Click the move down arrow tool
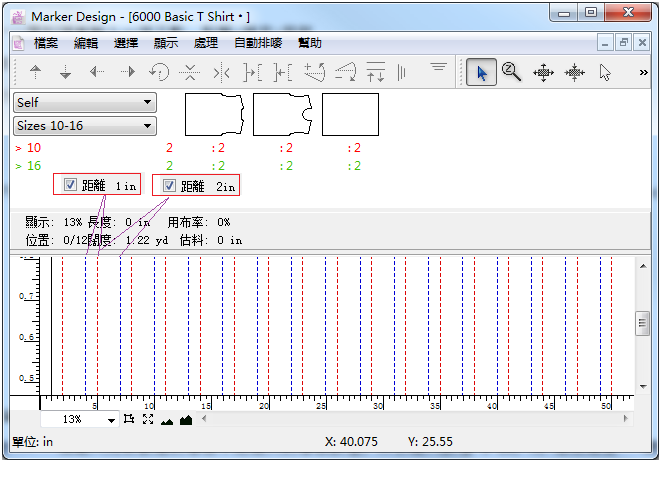This screenshot has height=490, width=662. (x=65, y=72)
